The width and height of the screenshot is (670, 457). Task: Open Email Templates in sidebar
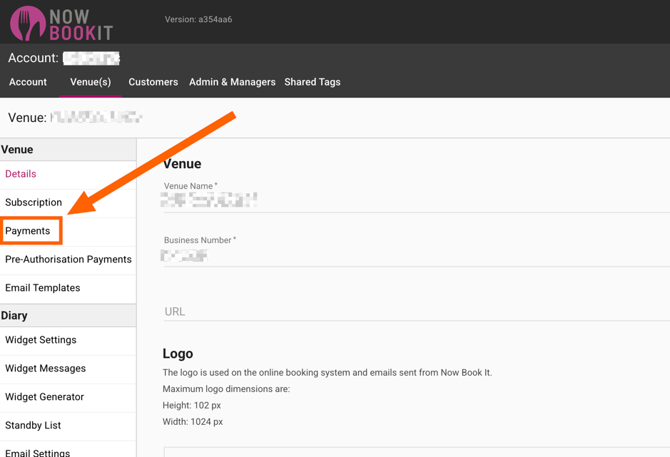point(43,288)
